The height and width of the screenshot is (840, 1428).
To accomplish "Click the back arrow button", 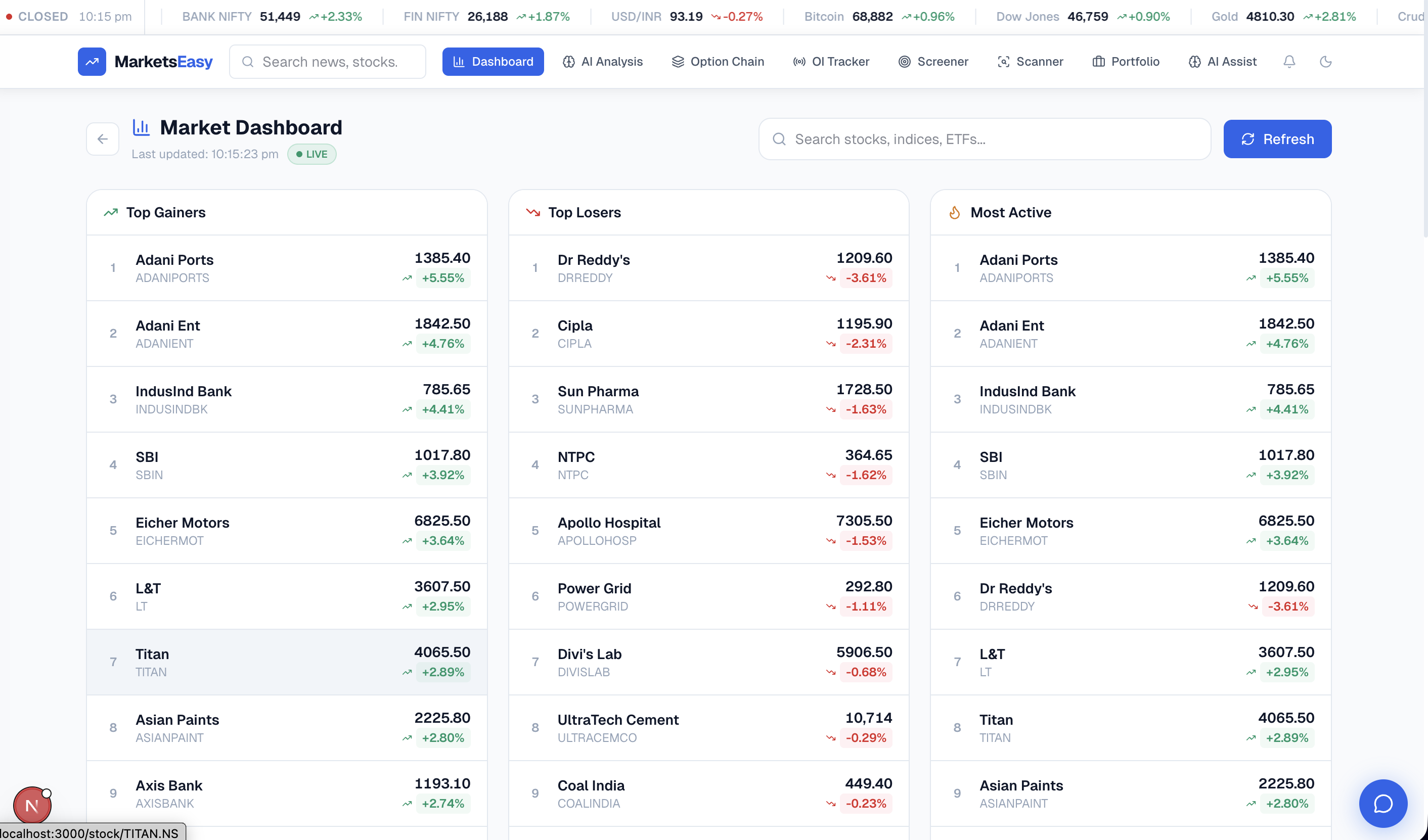I will click(103, 139).
